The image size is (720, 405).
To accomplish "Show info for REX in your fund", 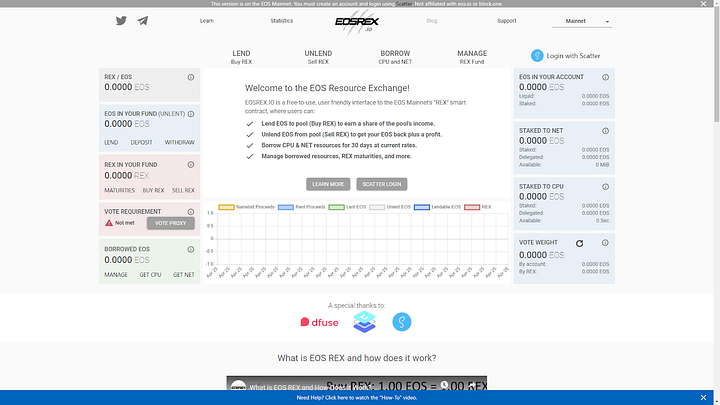I will [191, 164].
